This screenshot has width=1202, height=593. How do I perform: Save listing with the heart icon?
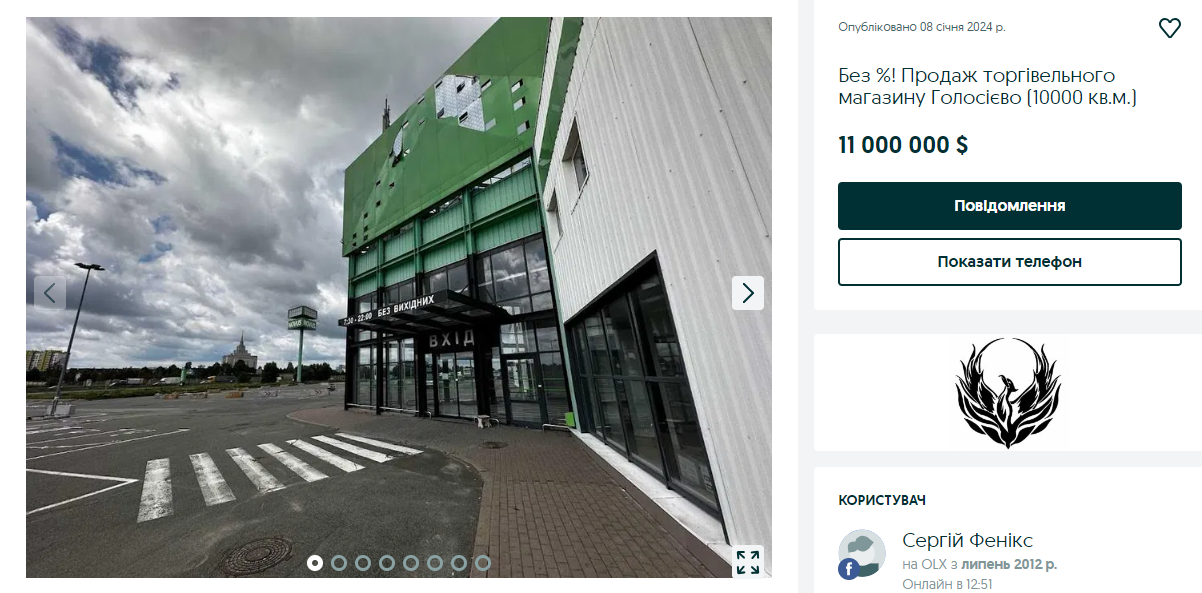[x=1169, y=28]
